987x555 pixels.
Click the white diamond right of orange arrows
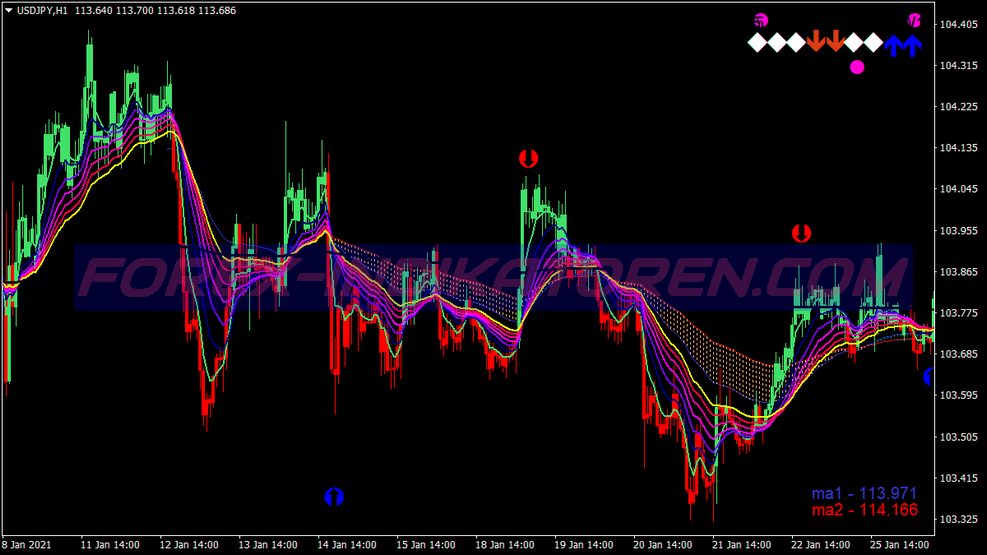coord(855,42)
